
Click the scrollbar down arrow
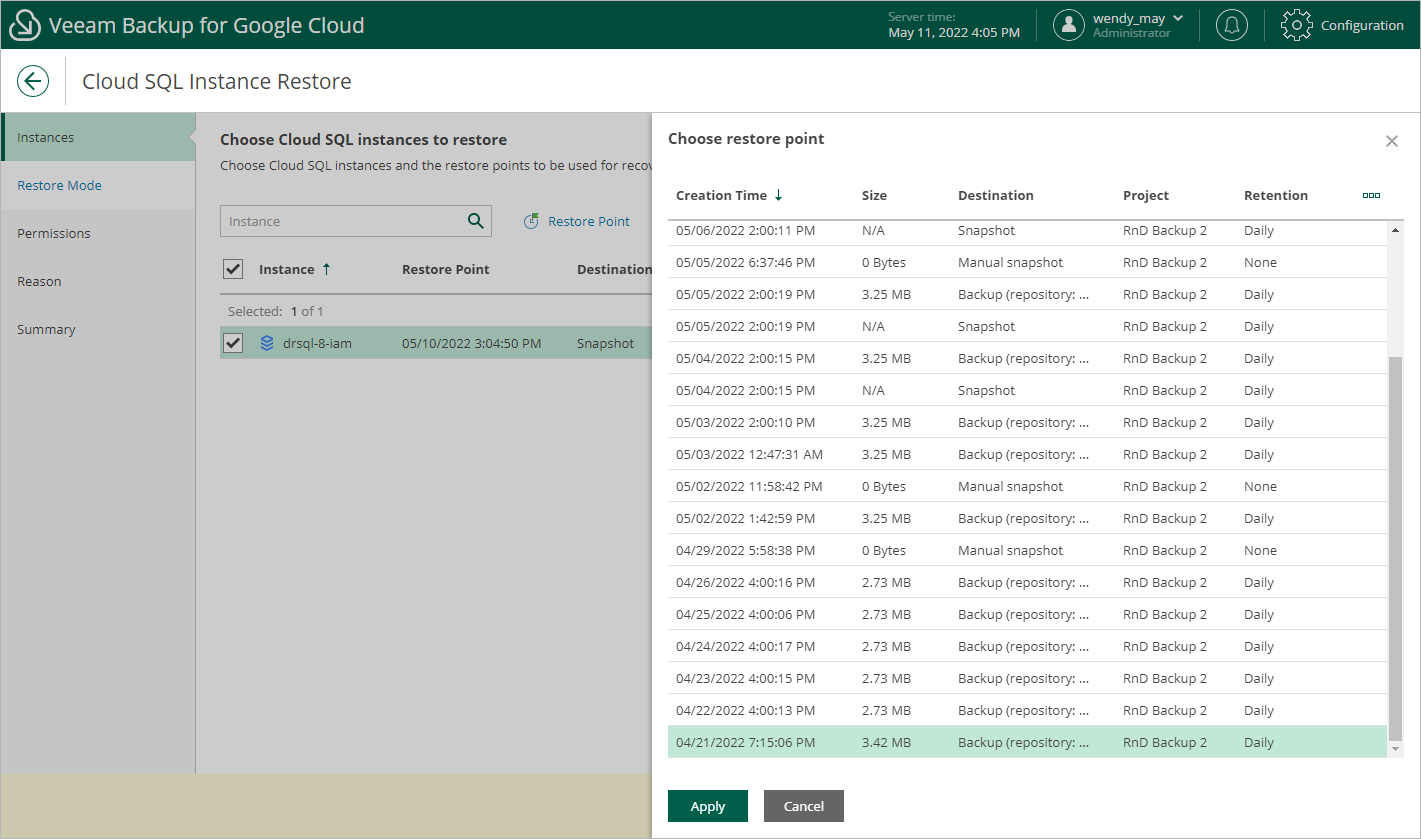pos(1395,749)
